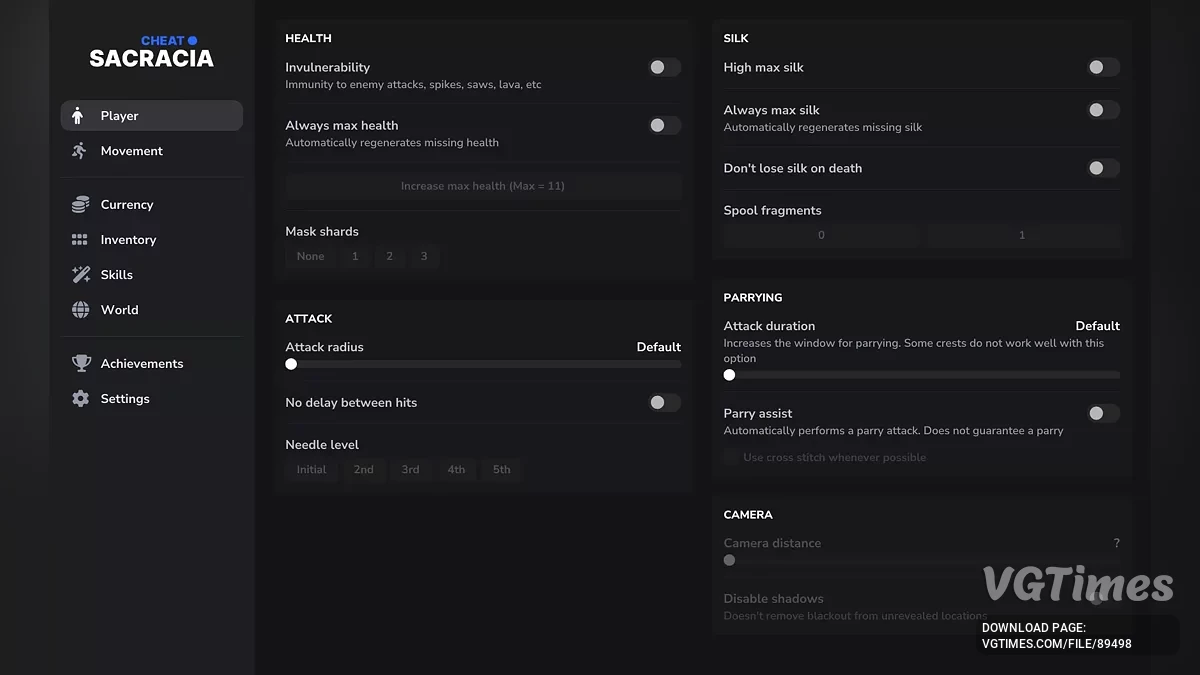Choose the Initial Needle level

pyautogui.click(x=310, y=469)
